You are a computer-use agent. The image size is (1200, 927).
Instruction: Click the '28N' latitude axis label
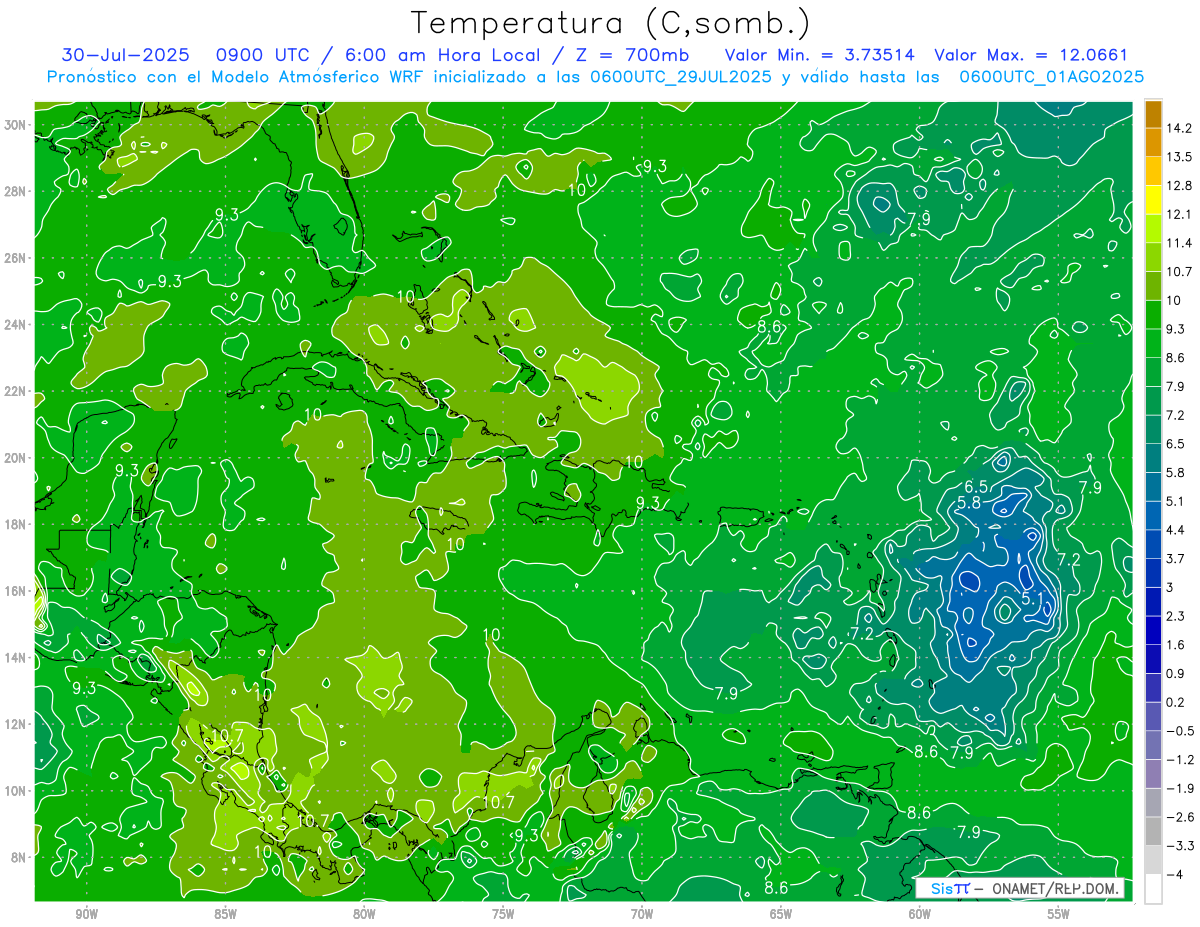coord(17,191)
